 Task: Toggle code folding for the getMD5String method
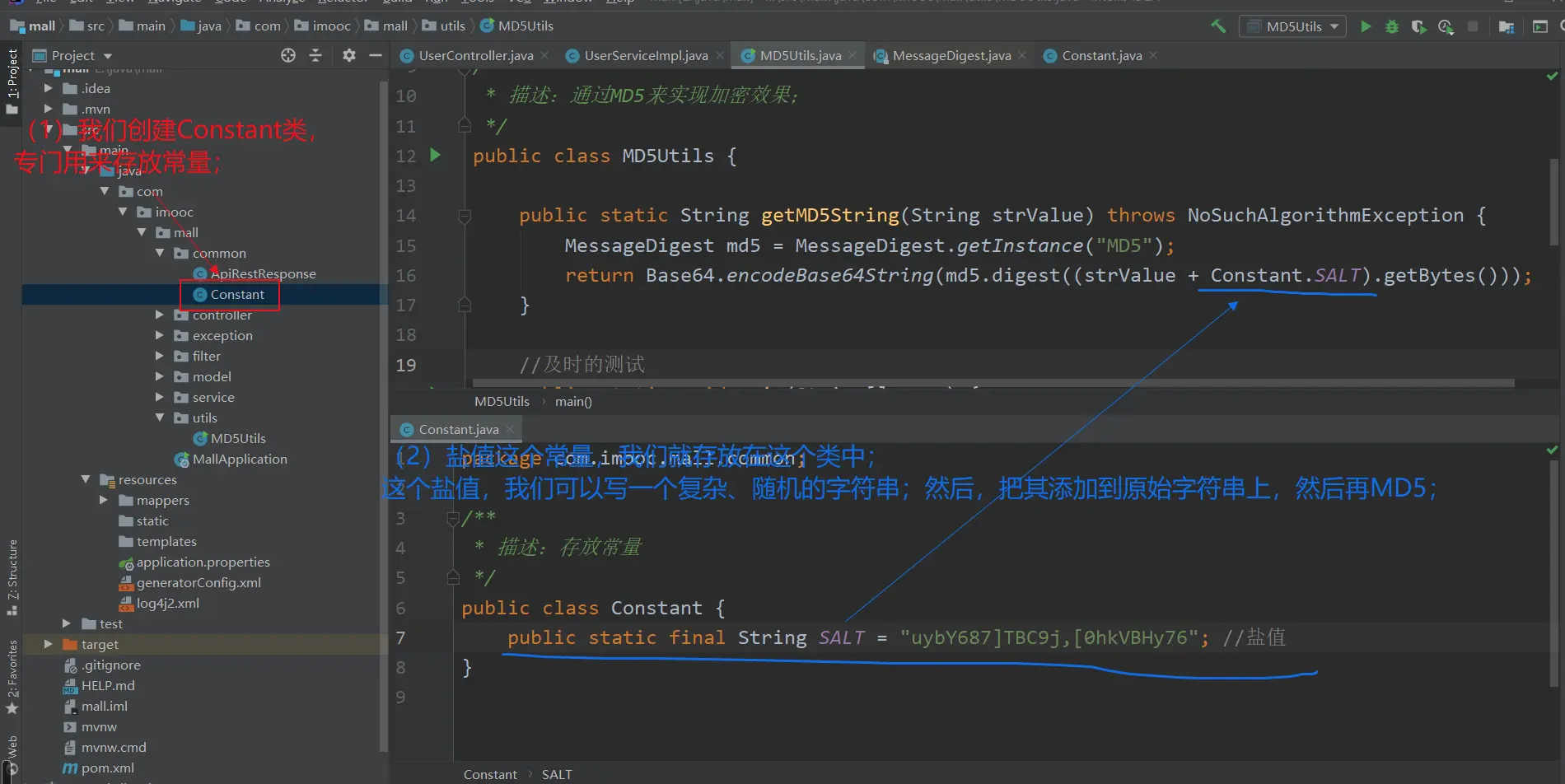click(x=465, y=216)
